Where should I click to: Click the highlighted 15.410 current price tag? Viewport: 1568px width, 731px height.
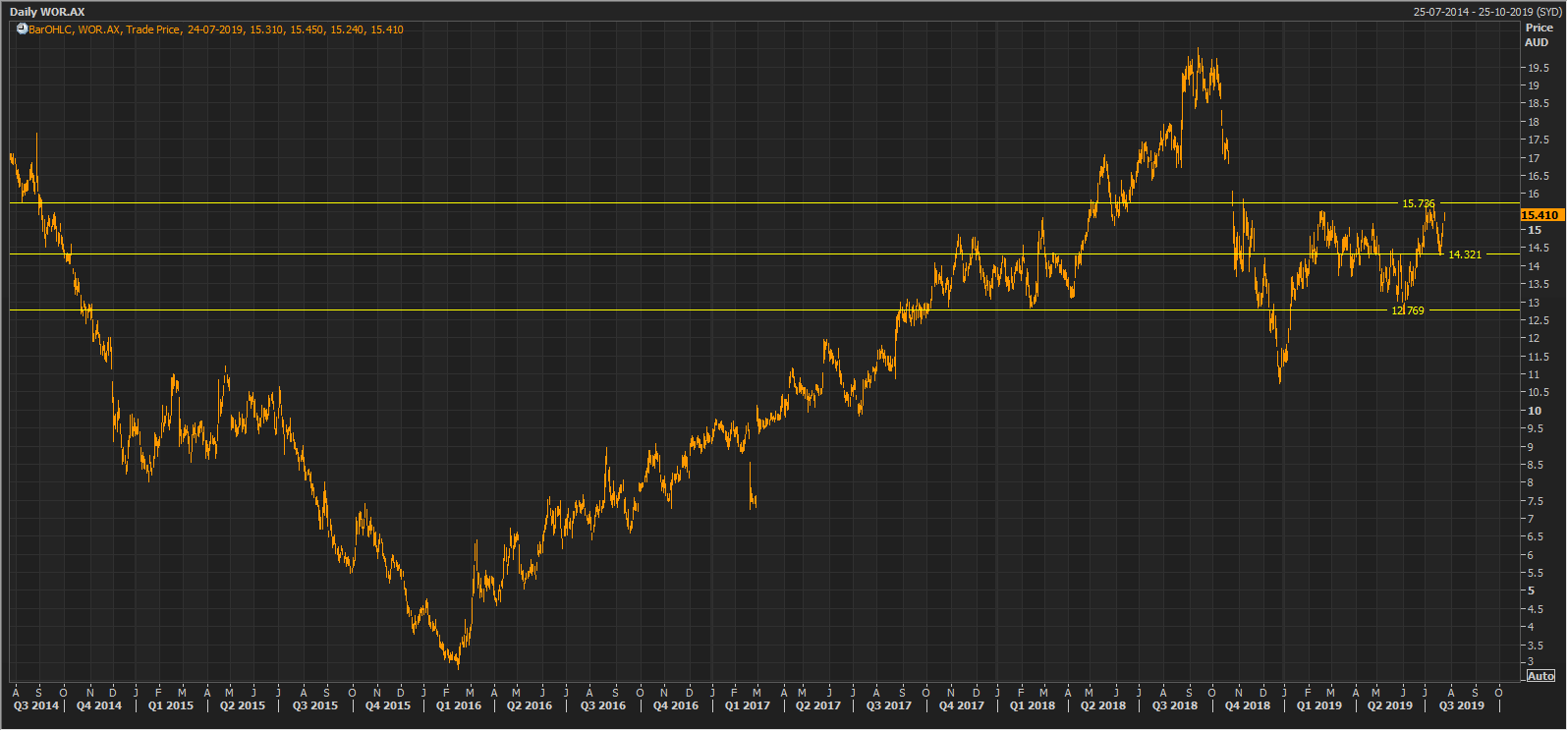(x=1540, y=214)
